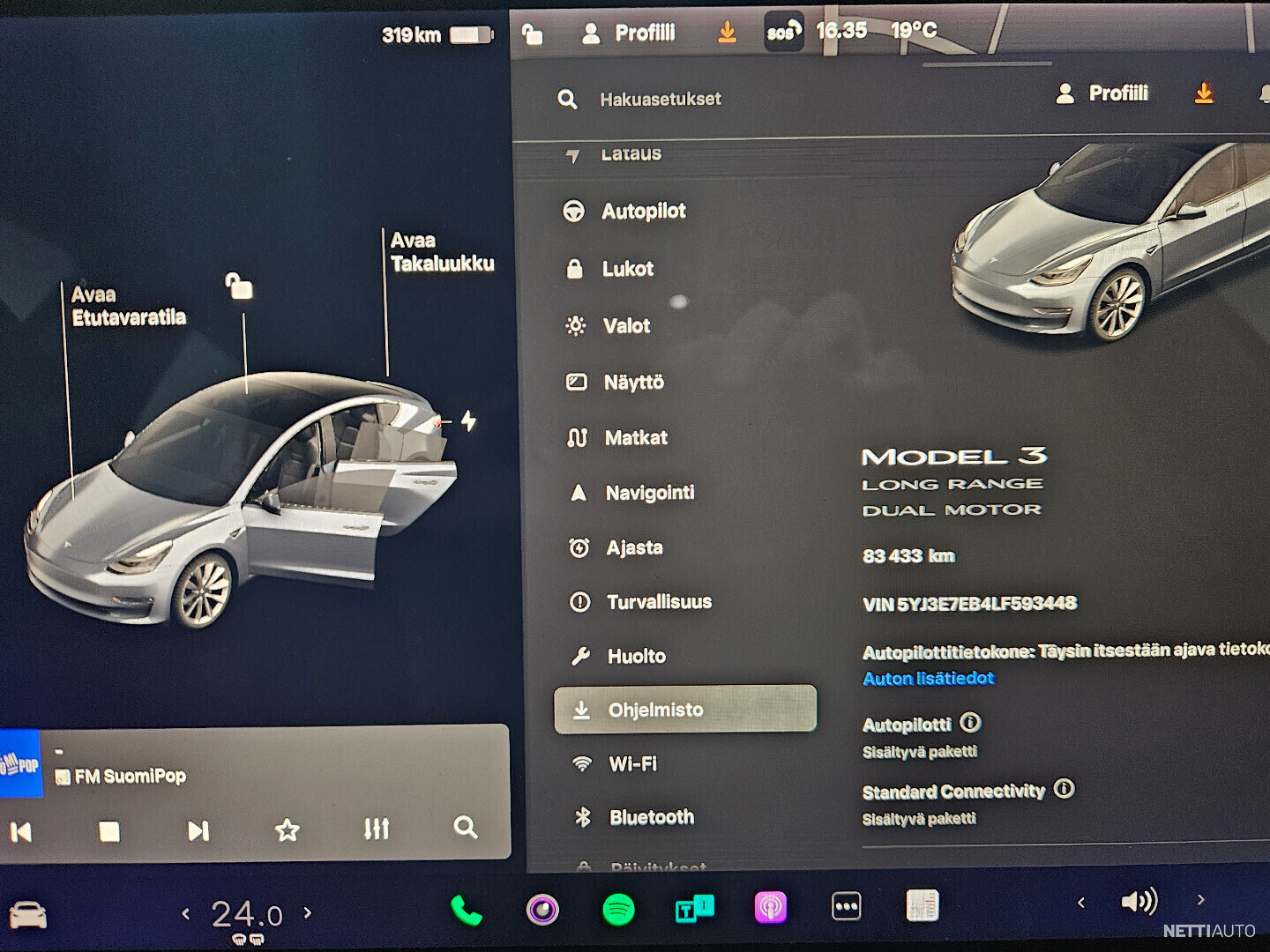Open the audio equalizer settings icon
This screenshot has width=1270, height=952.
[x=377, y=829]
